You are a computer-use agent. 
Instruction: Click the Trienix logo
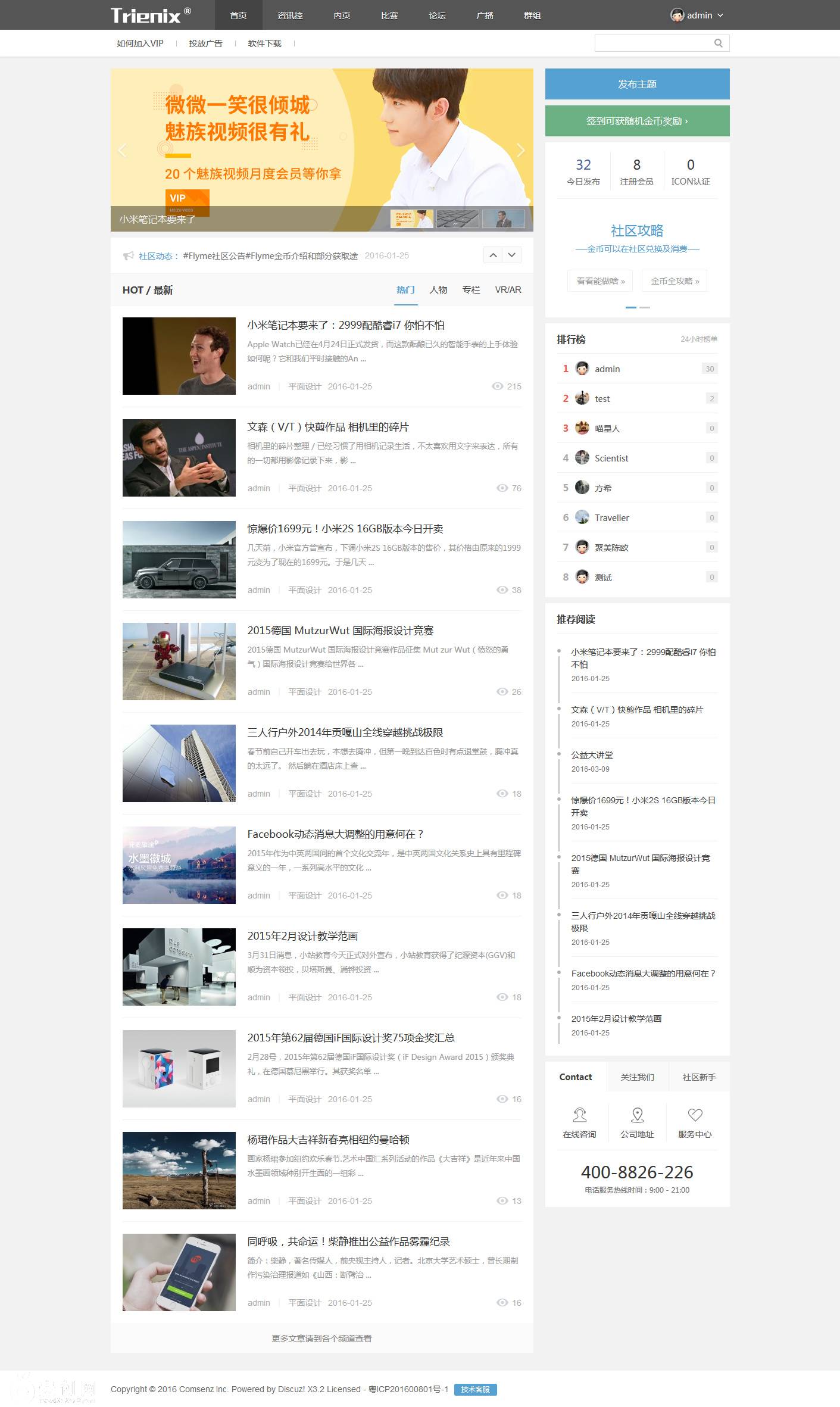[x=151, y=15]
